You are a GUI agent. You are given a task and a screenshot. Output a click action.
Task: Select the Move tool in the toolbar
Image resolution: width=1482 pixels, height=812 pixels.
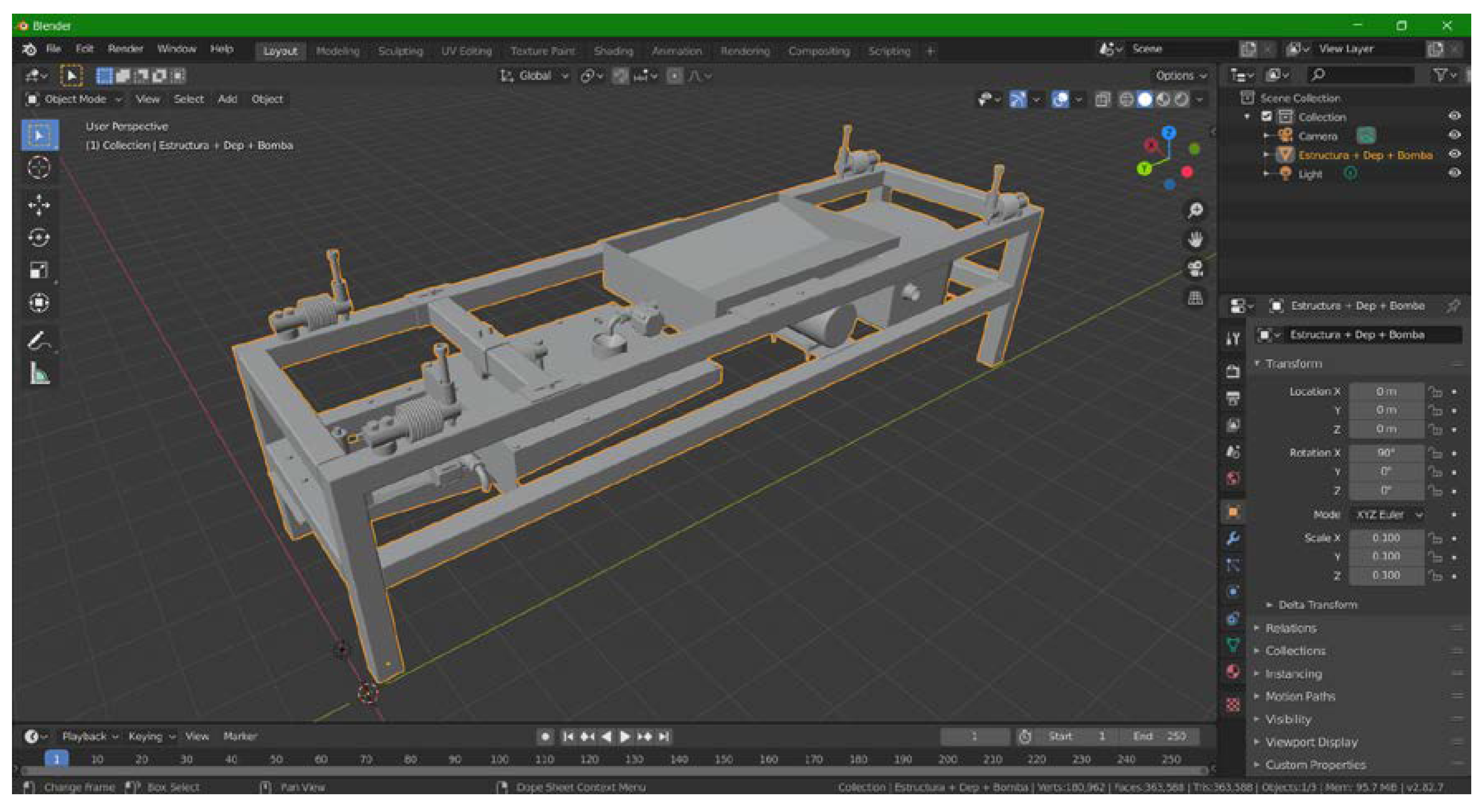39,205
